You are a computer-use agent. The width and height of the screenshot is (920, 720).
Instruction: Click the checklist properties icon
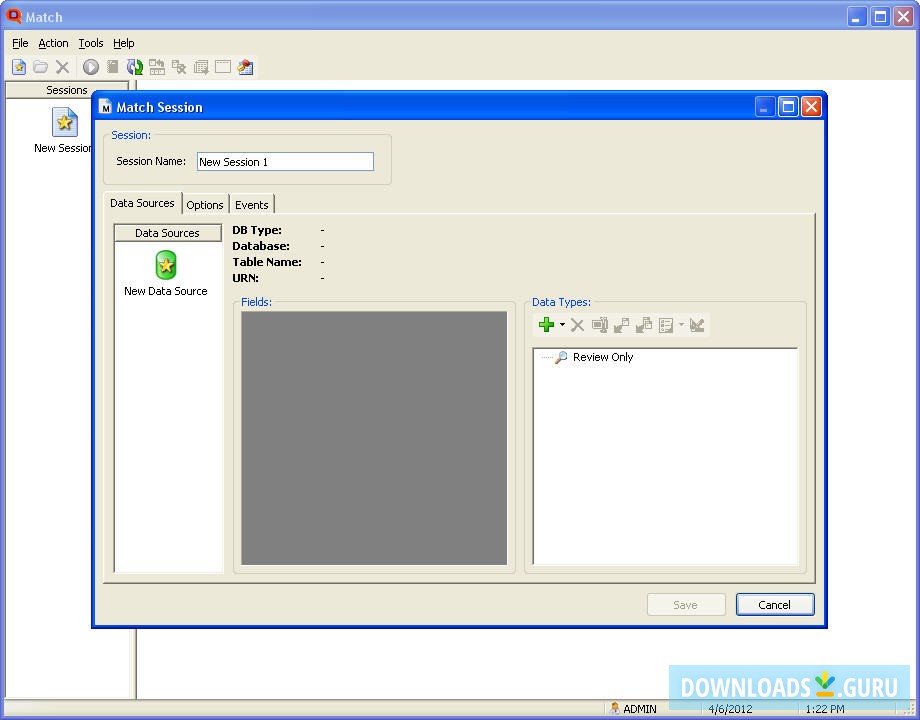click(666, 325)
